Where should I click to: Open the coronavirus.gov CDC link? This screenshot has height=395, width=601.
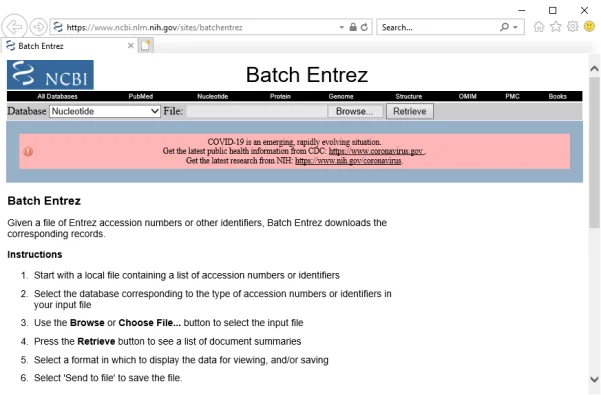click(x=376, y=151)
